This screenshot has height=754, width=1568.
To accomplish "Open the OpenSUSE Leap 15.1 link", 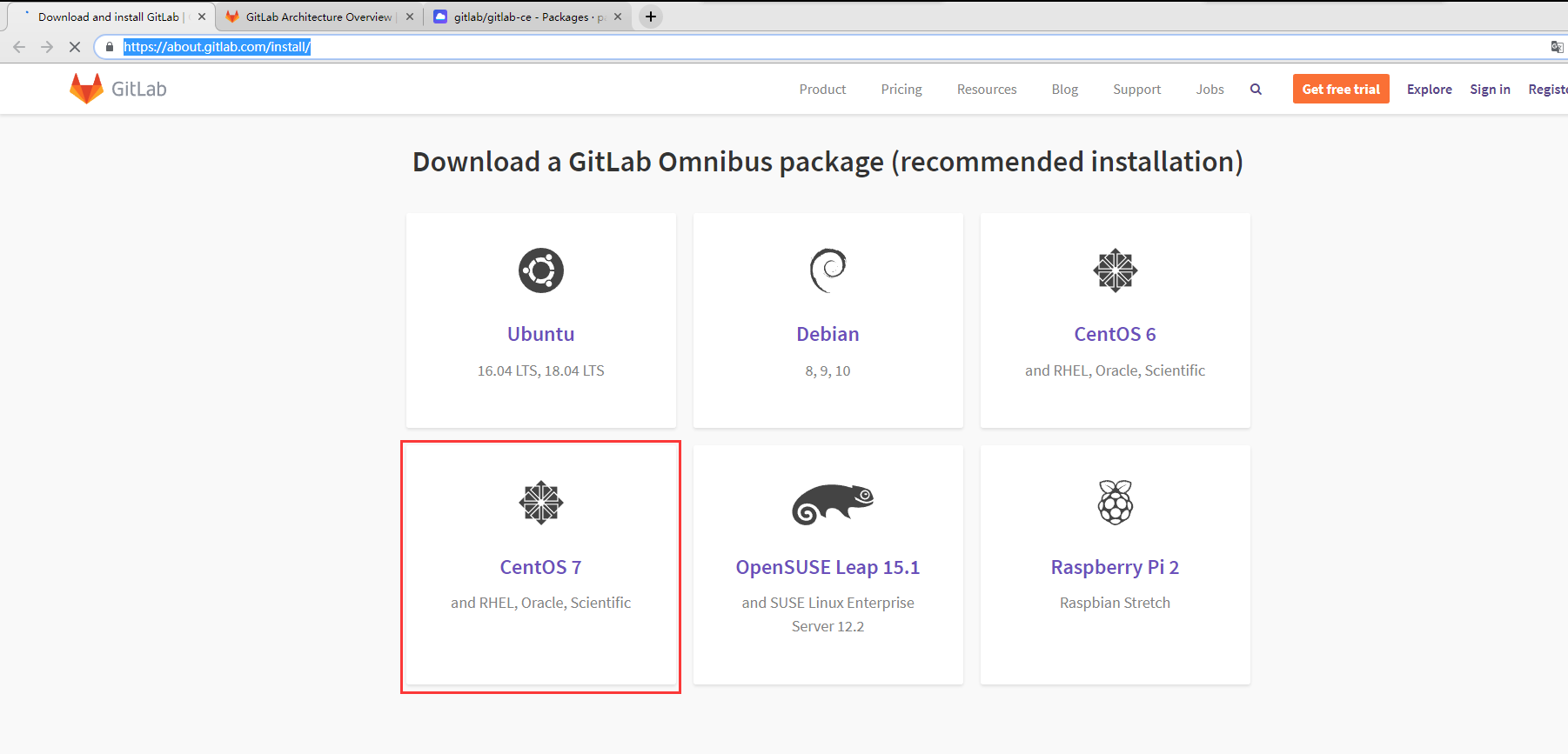I will pos(828,567).
